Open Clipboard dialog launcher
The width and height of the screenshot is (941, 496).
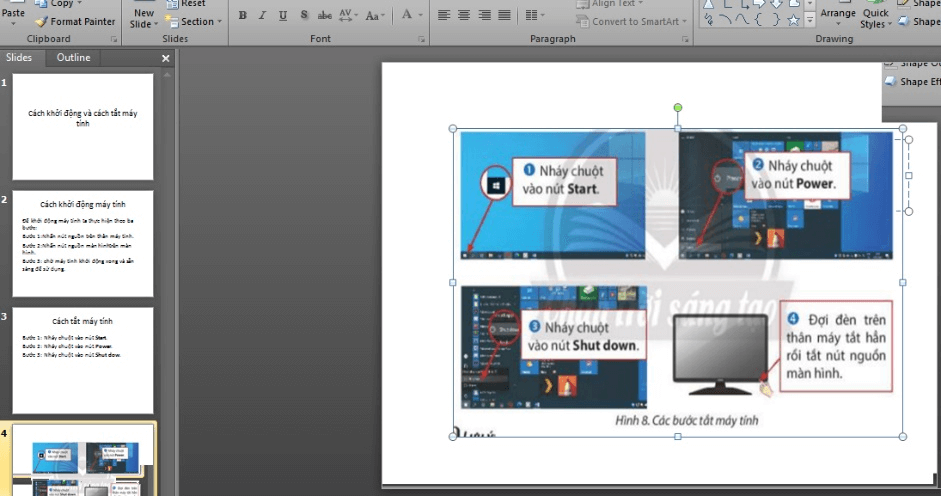[114, 40]
